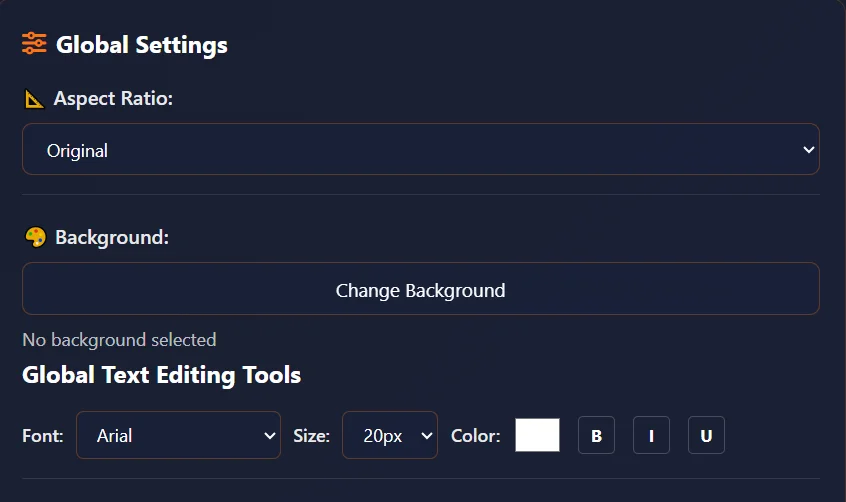Click the Background palette icon
Screen dimensions: 846x502
click(35, 237)
